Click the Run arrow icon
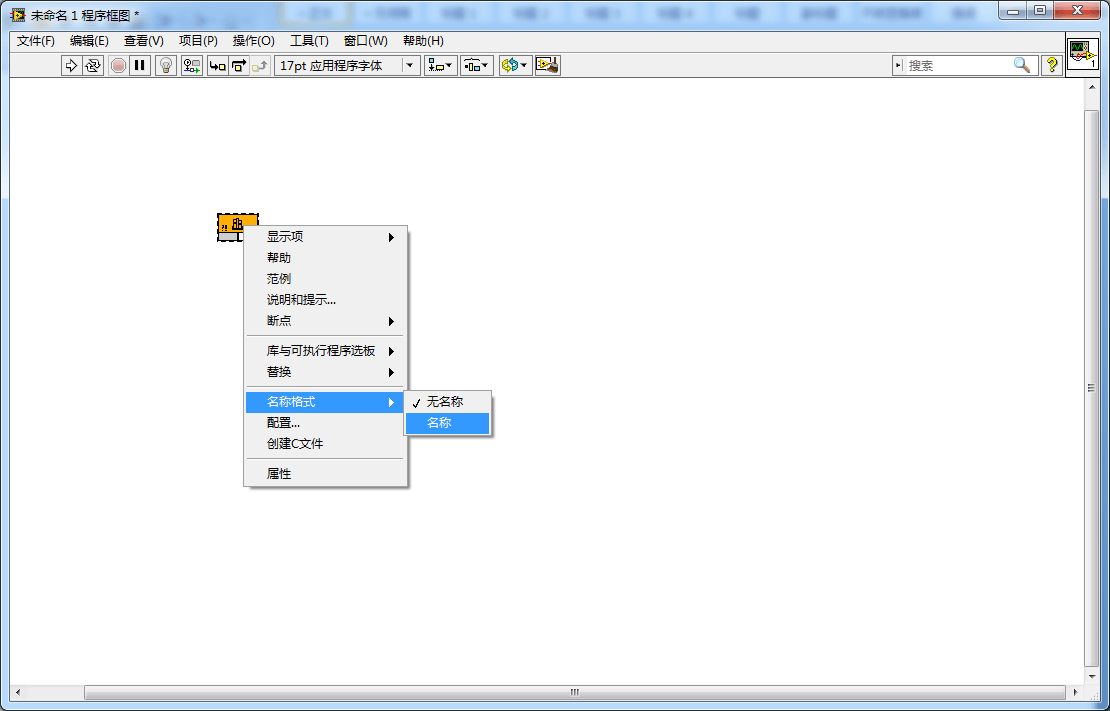 click(71, 66)
